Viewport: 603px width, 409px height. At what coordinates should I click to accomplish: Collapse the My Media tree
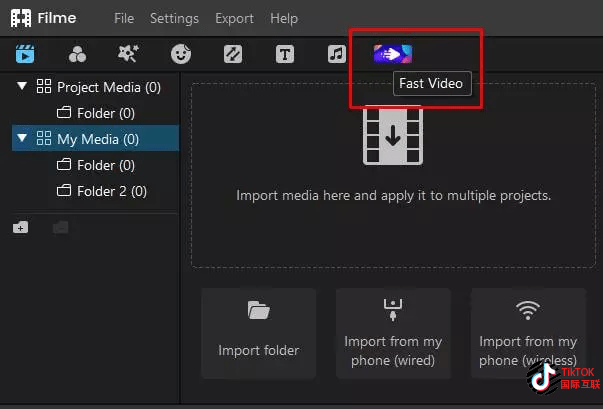[x=22, y=138]
